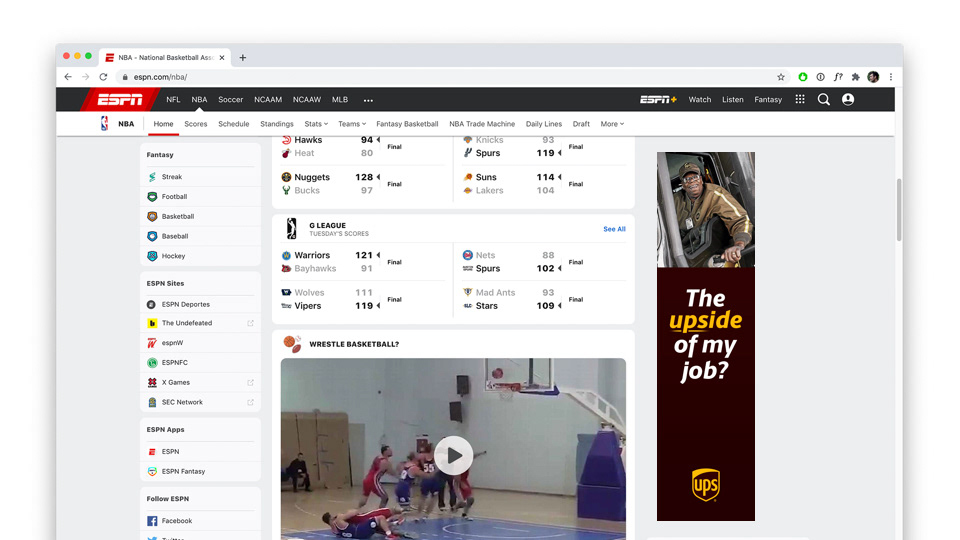Click The Undefeated icon

click(152, 323)
